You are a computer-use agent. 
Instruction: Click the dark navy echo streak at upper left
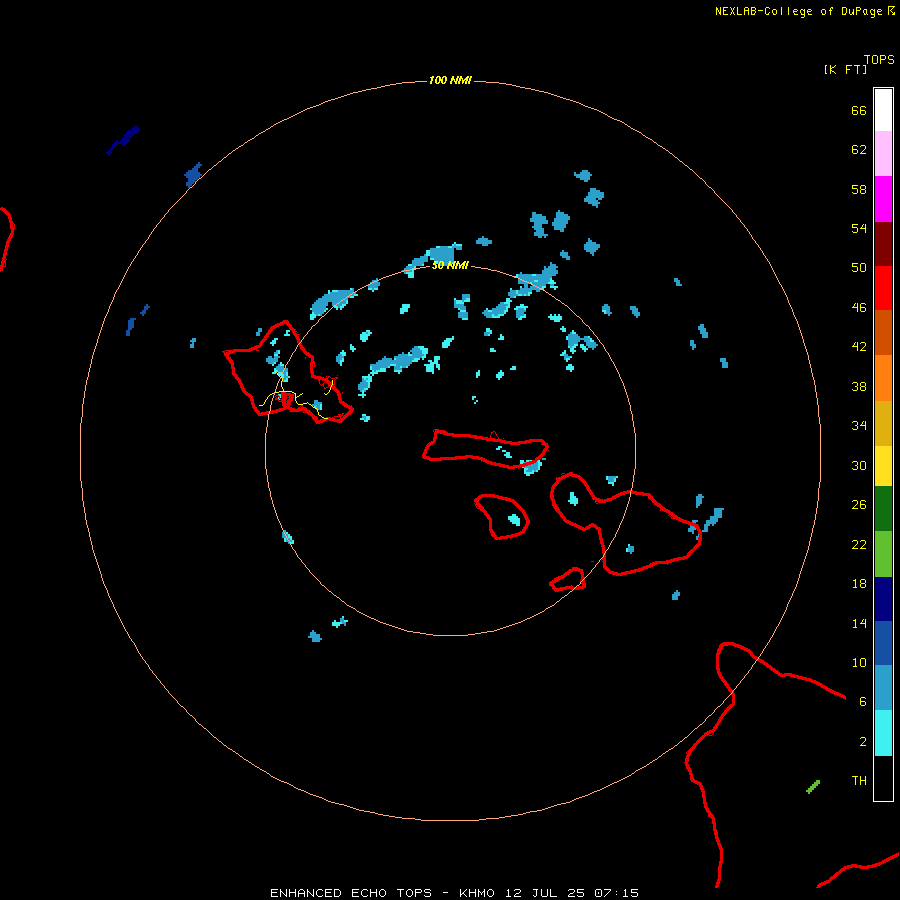[x=123, y=141]
